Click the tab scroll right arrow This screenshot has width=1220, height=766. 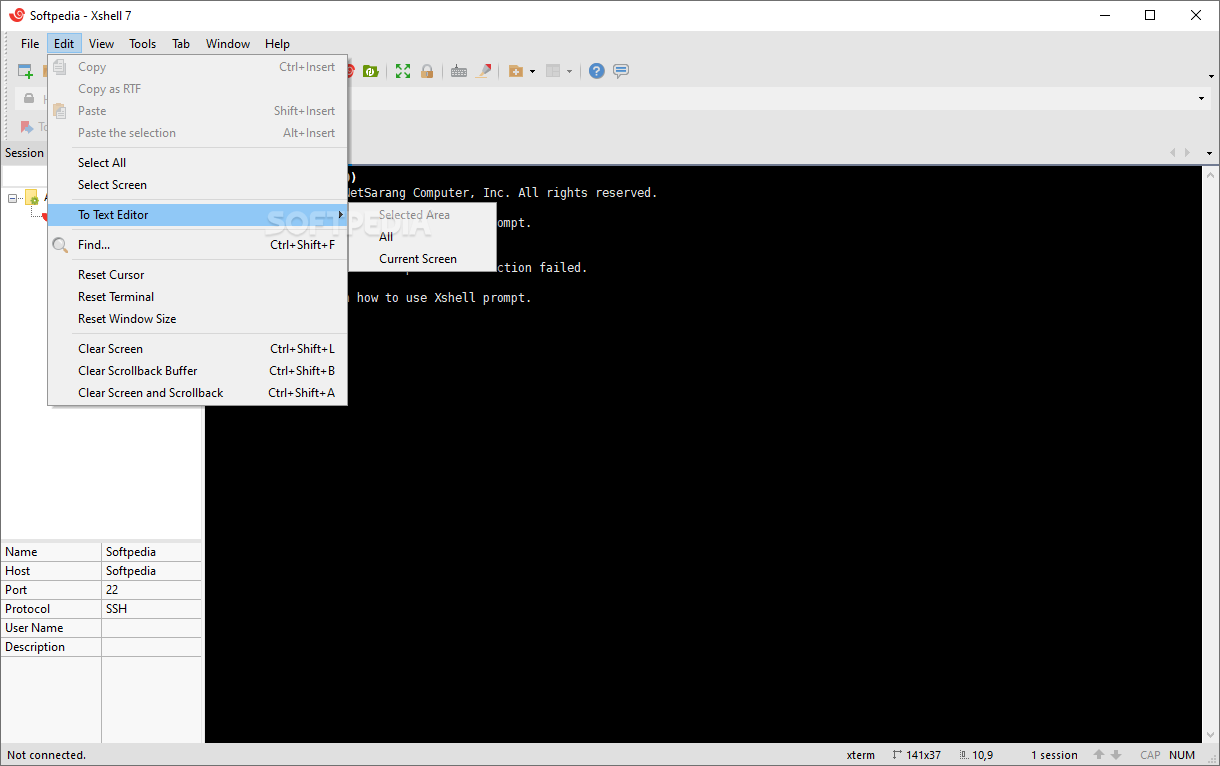pos(1187,153)
